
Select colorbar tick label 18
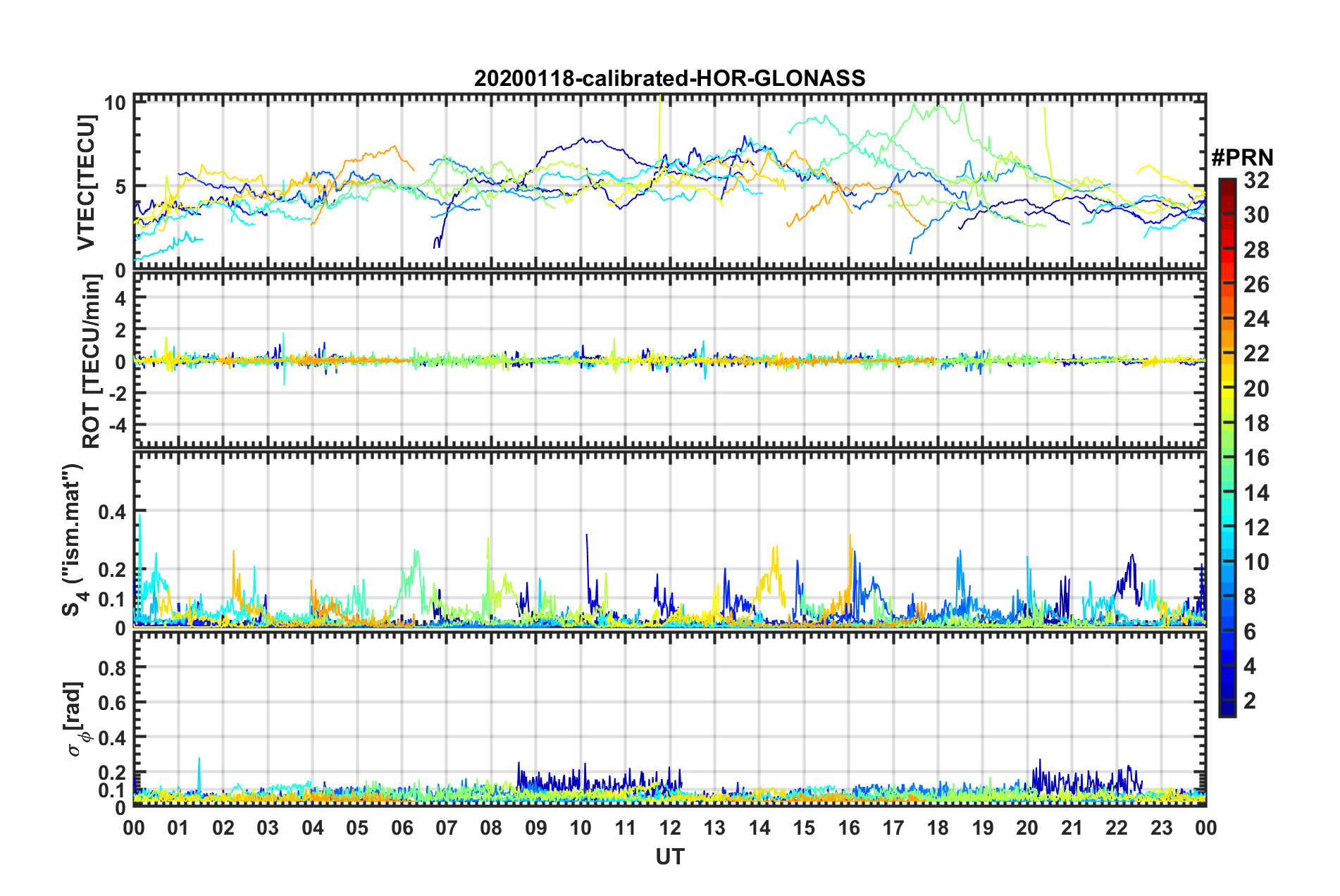[1256, 423]
